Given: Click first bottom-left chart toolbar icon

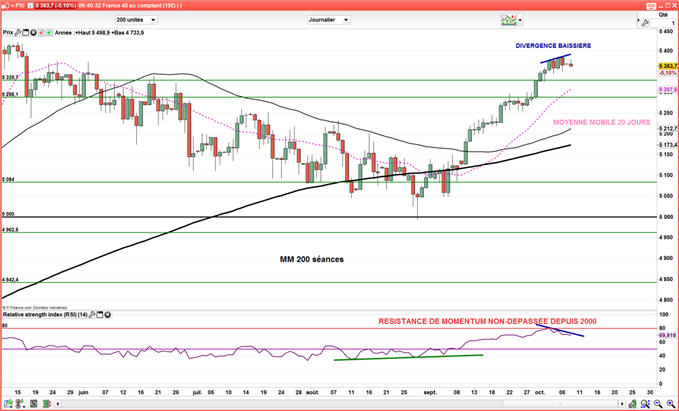Looking at the screenshot, I should tap(7, 404).
